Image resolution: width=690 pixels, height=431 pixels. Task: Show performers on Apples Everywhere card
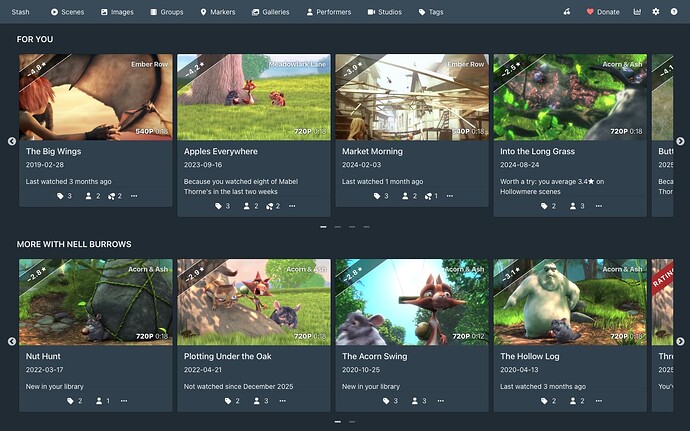coord(250,206)
